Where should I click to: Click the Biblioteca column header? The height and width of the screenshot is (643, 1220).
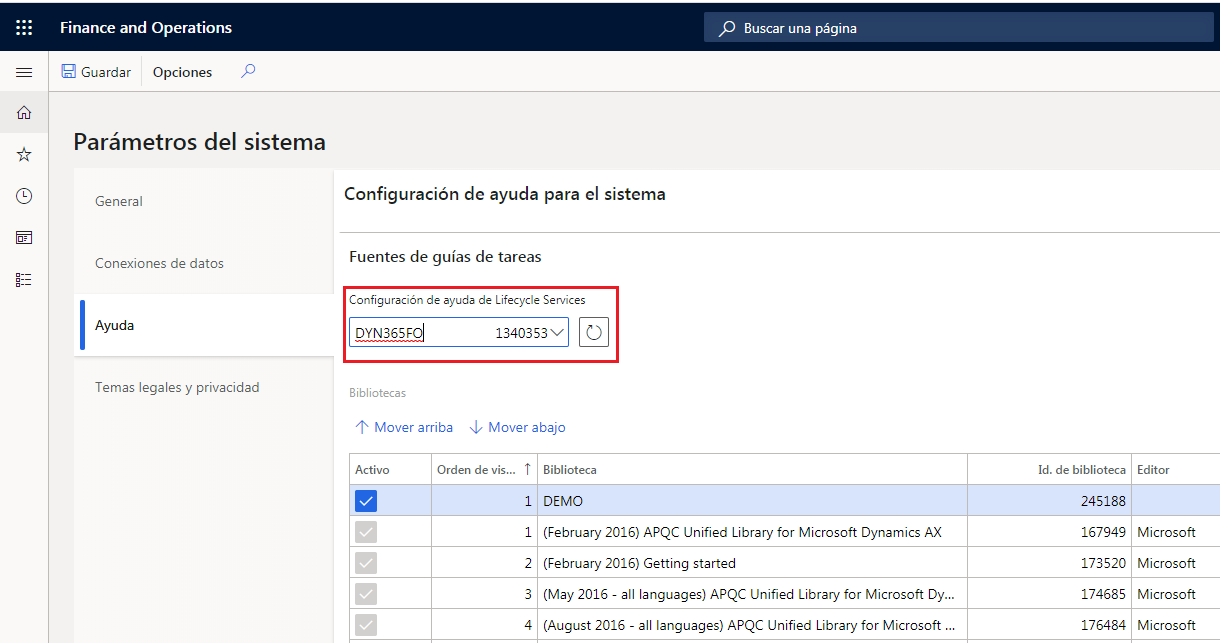click(x=752, y=469)
